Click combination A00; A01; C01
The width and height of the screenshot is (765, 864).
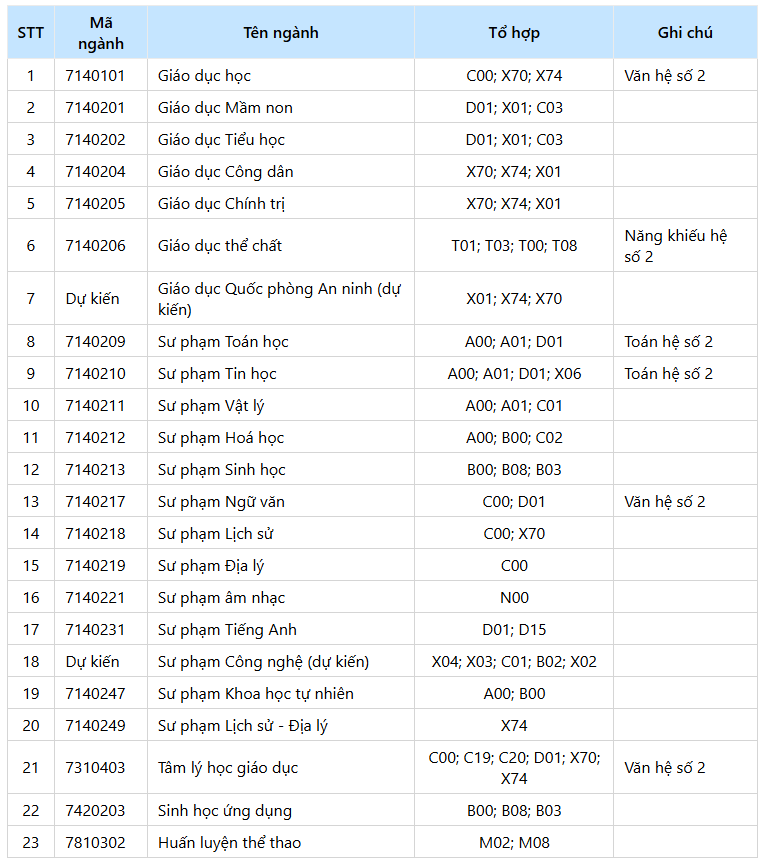click(514, 406)
